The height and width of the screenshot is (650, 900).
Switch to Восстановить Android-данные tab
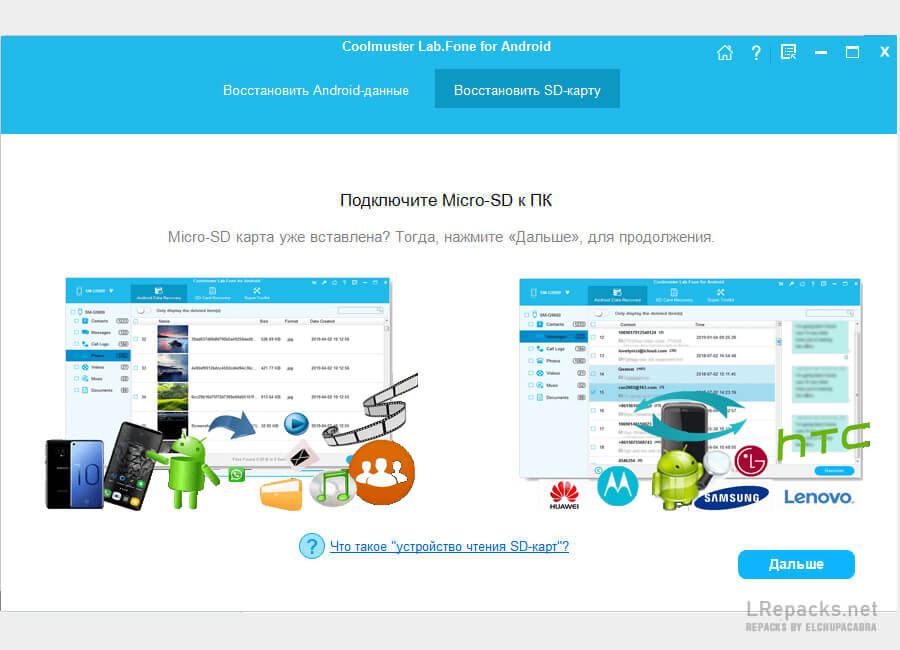click(316, 90)
